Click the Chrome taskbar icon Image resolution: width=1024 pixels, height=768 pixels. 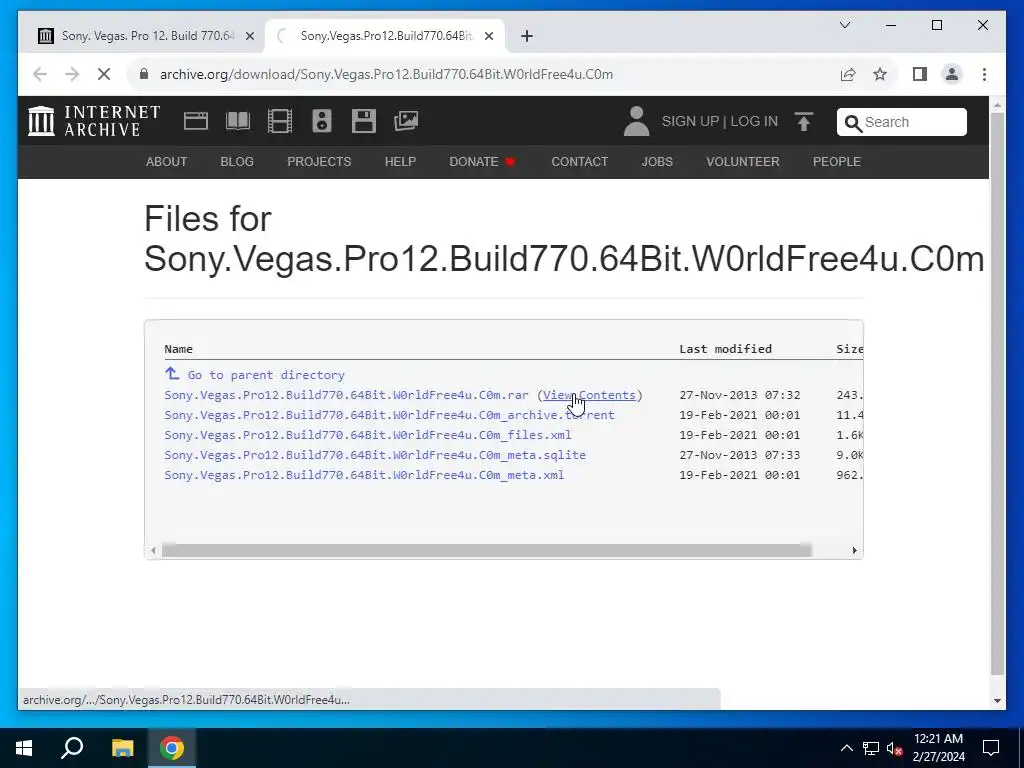click(172, 748)
